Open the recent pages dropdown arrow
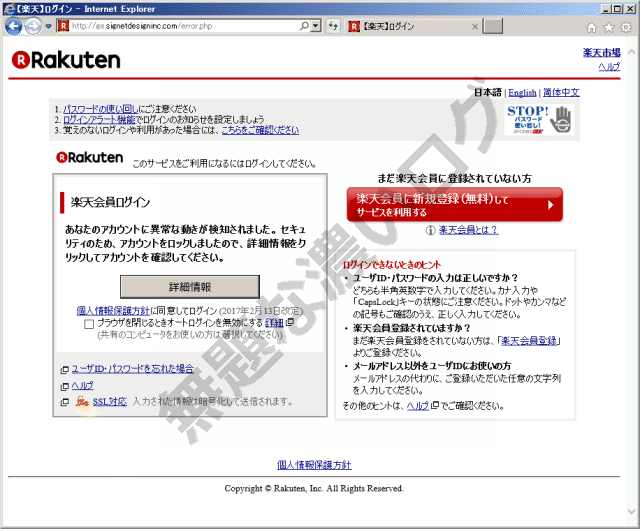Viewport: 640px width, 529px height. pyautogui.click(x=49, y=27)
